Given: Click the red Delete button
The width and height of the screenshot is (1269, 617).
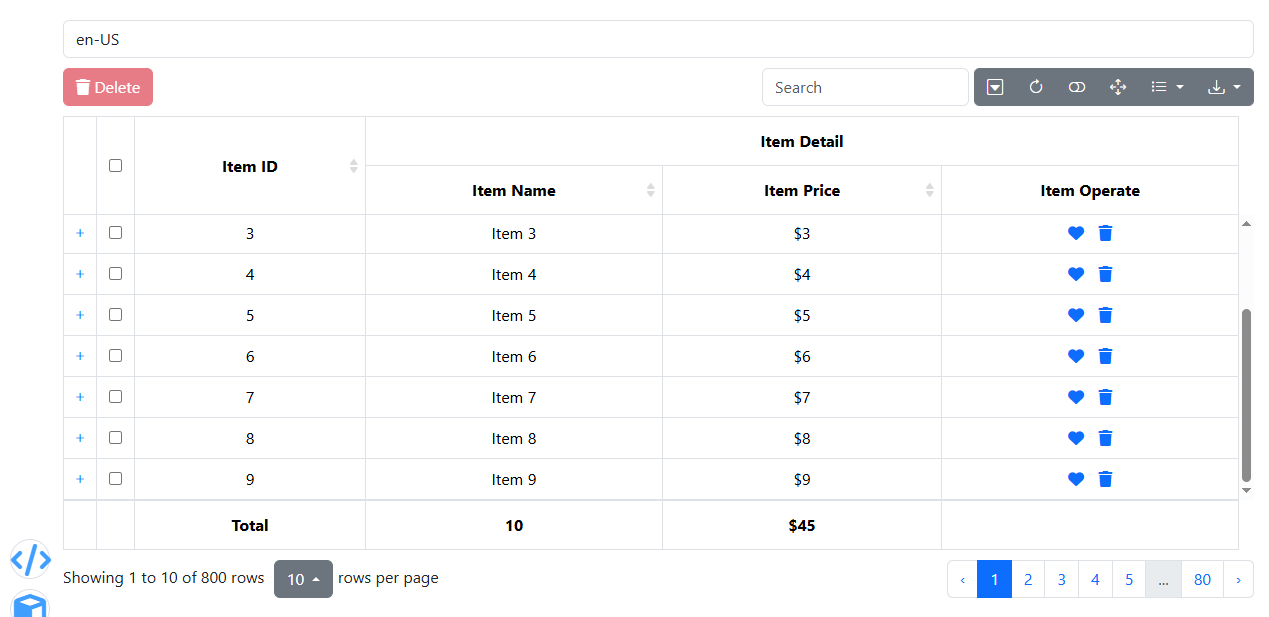Looking at the screenshot, I should [108, 87].
